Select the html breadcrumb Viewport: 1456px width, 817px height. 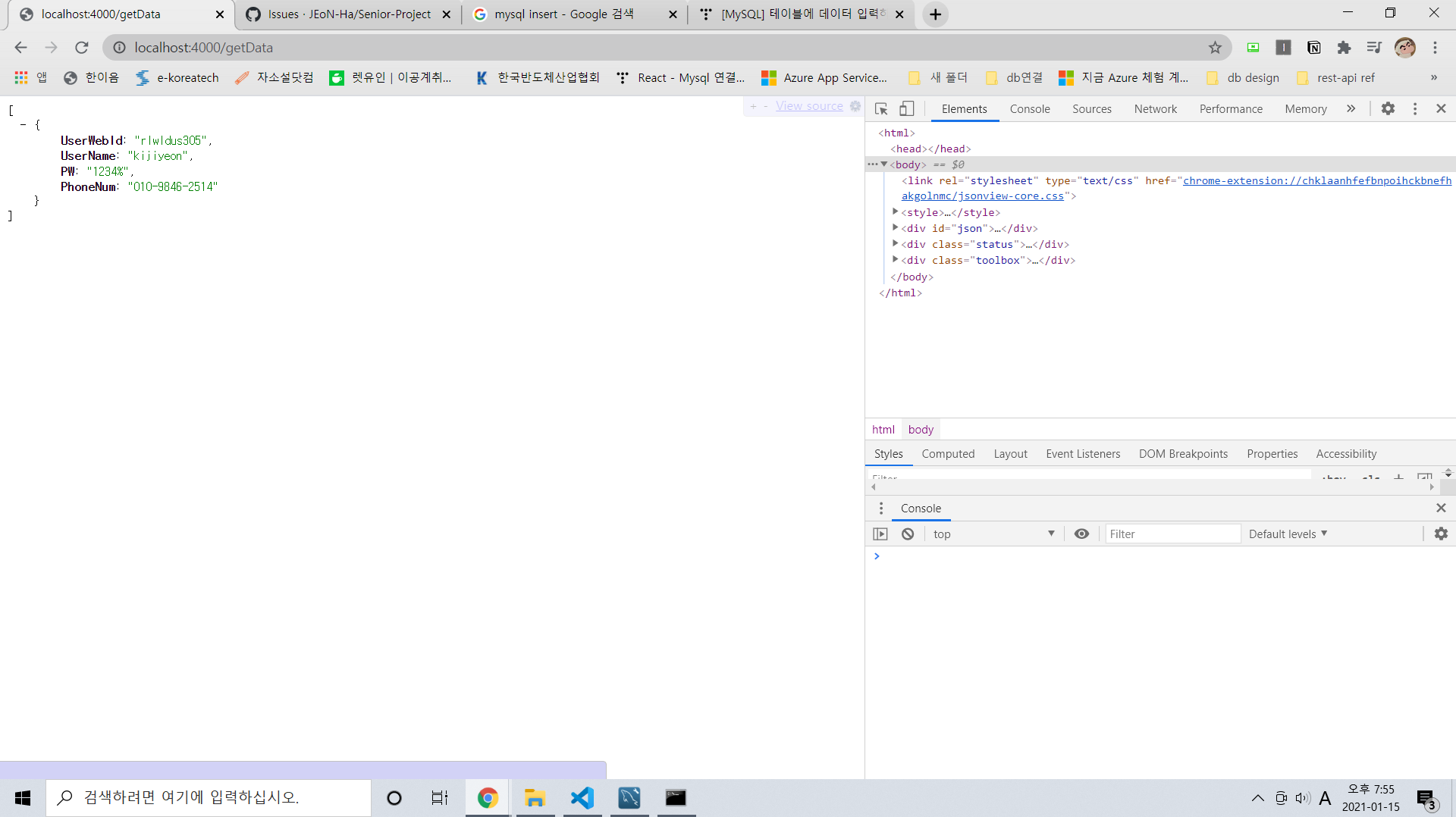(883, 430)
